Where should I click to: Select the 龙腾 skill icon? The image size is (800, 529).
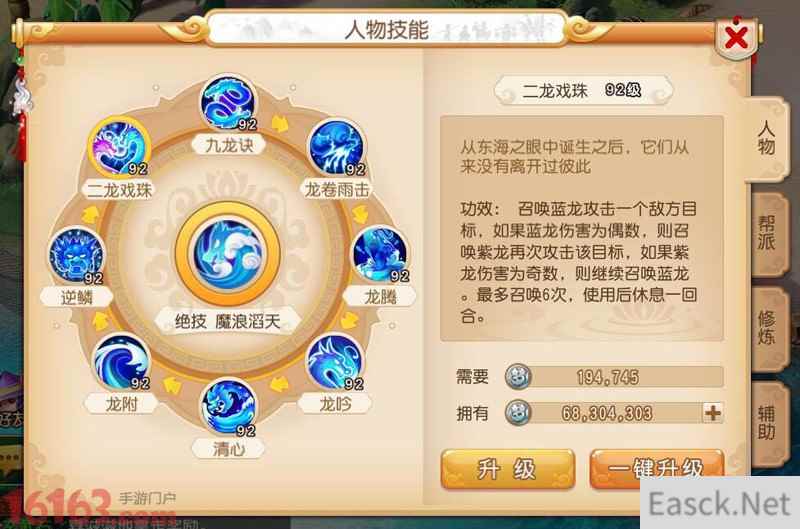(x=380, y=255)
